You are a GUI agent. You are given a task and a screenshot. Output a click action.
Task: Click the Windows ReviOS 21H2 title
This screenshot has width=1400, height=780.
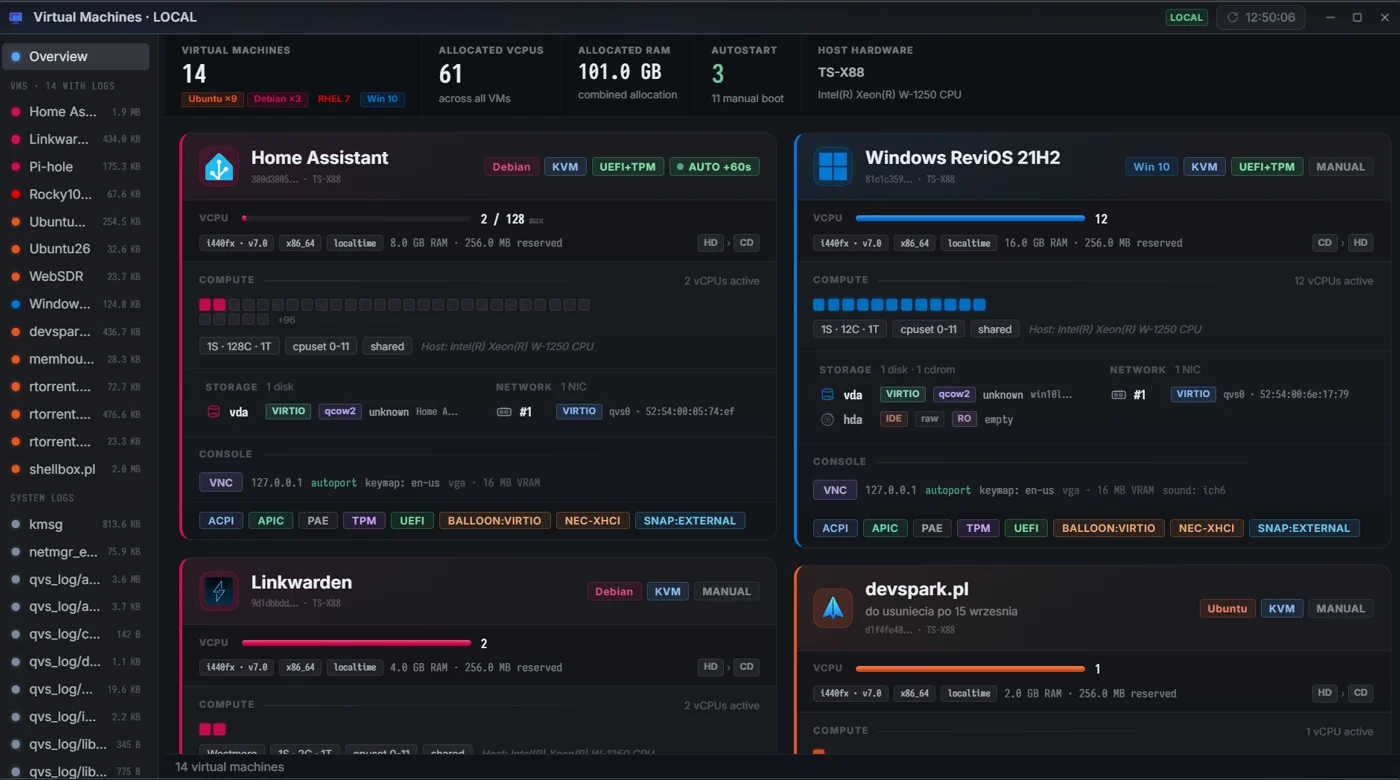point(962,157)
